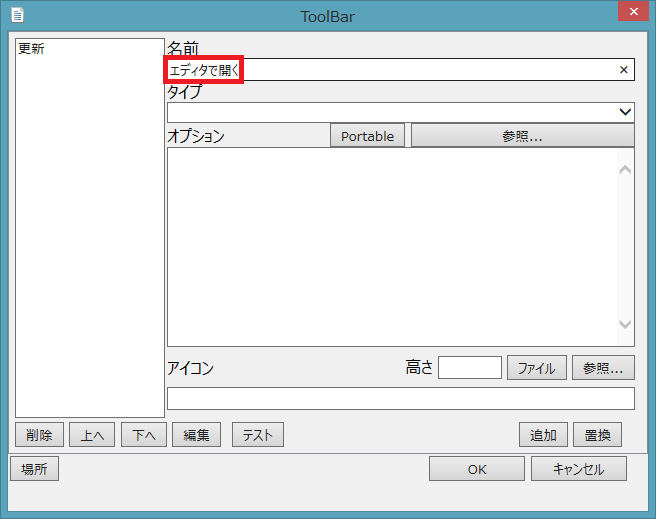656x519 pixels.
Task: Click the 追加 button
Action: [543, 435]
